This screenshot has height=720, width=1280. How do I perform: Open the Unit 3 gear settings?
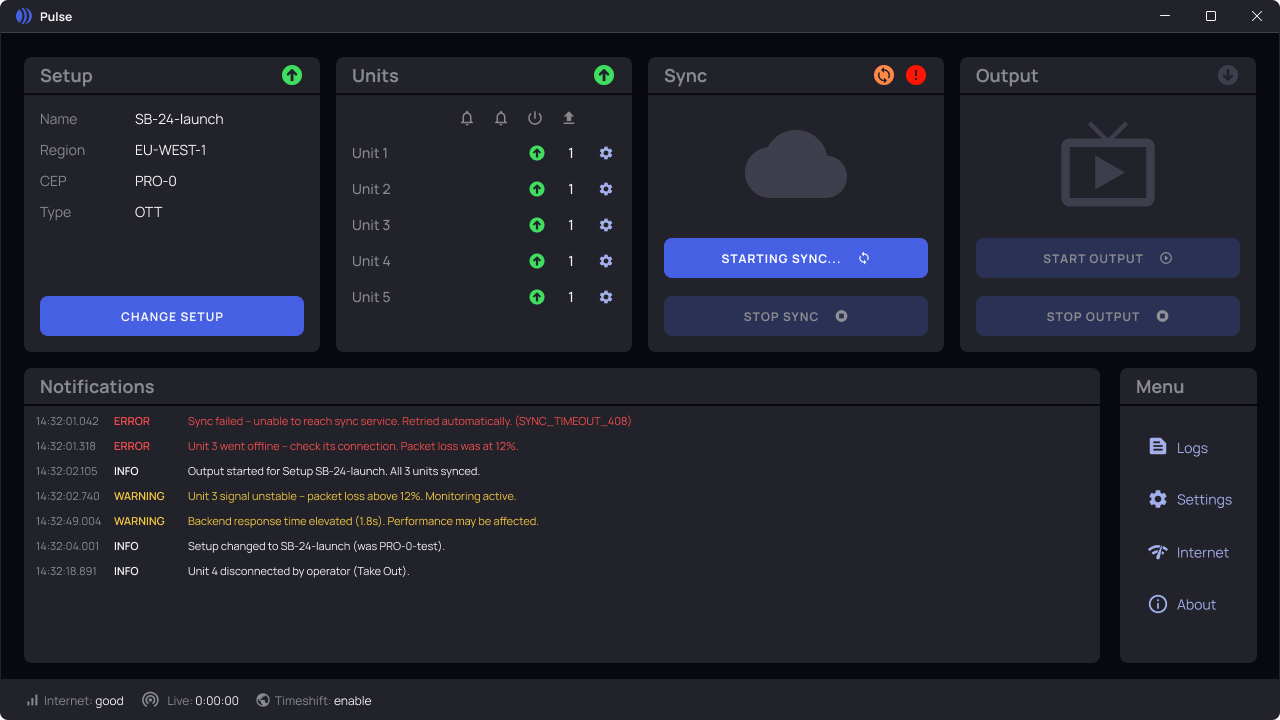pos(606,225)
